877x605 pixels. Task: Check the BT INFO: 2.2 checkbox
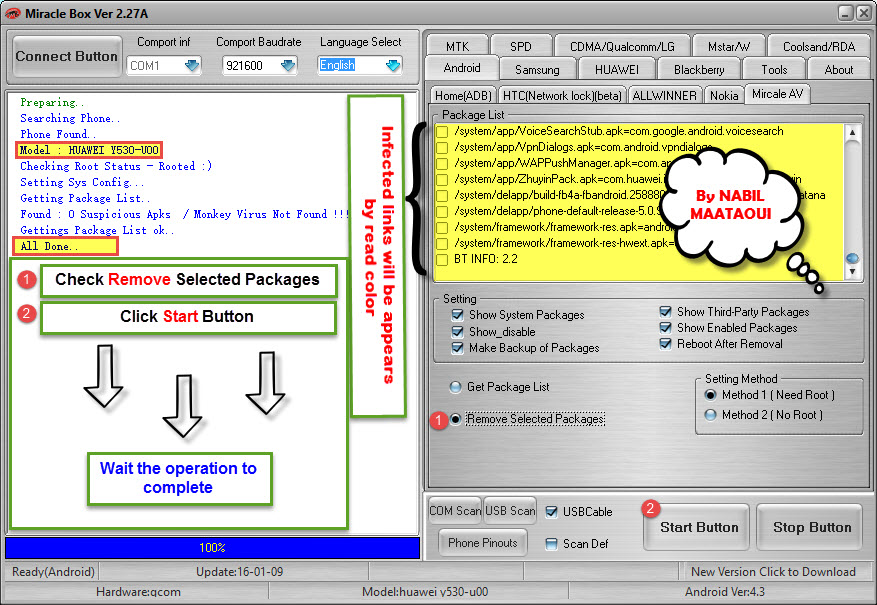point(442,259)
